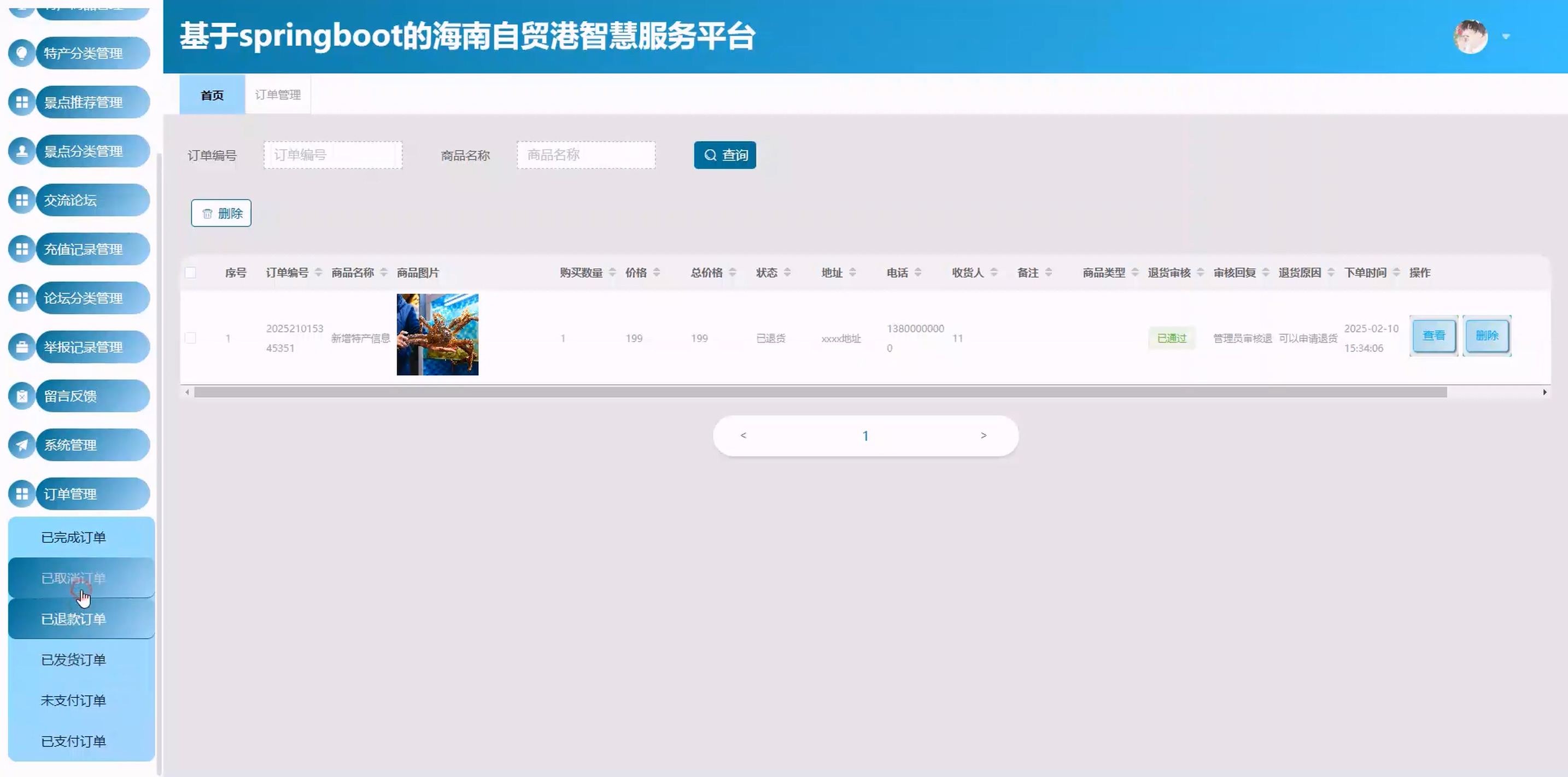The height and width of the screenshot is (777, 1568).
Task: Sort by 下单时间 column sort arrows
Action: pos(1396,273)
